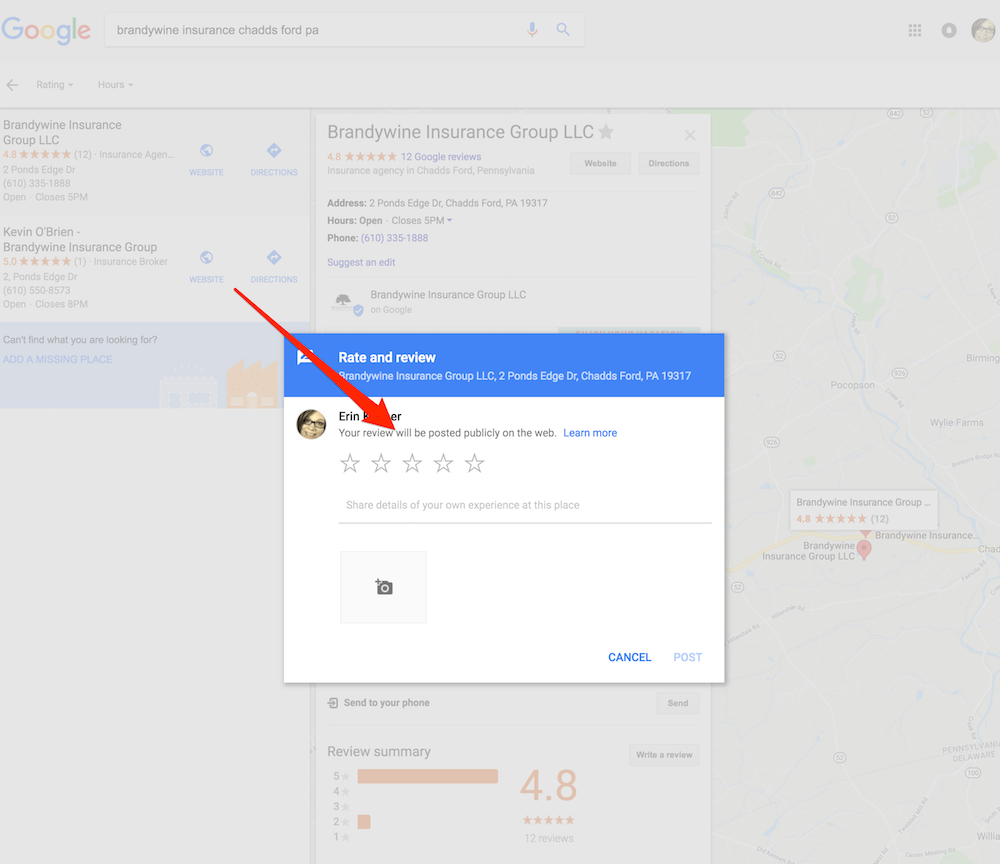Image resolution: width=1000 pixels, height=864 pixels.
Task: Click Write a review button
Action: point(664,755)
